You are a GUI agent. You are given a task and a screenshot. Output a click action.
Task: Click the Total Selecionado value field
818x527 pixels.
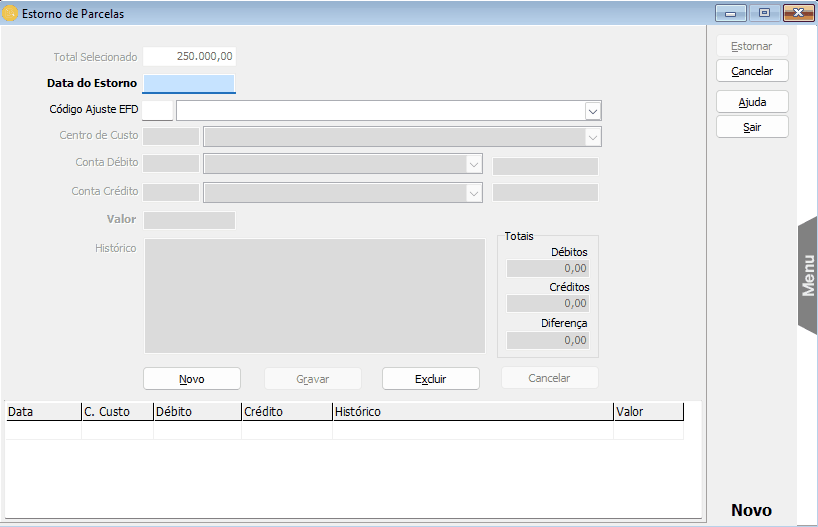(189, 57)
